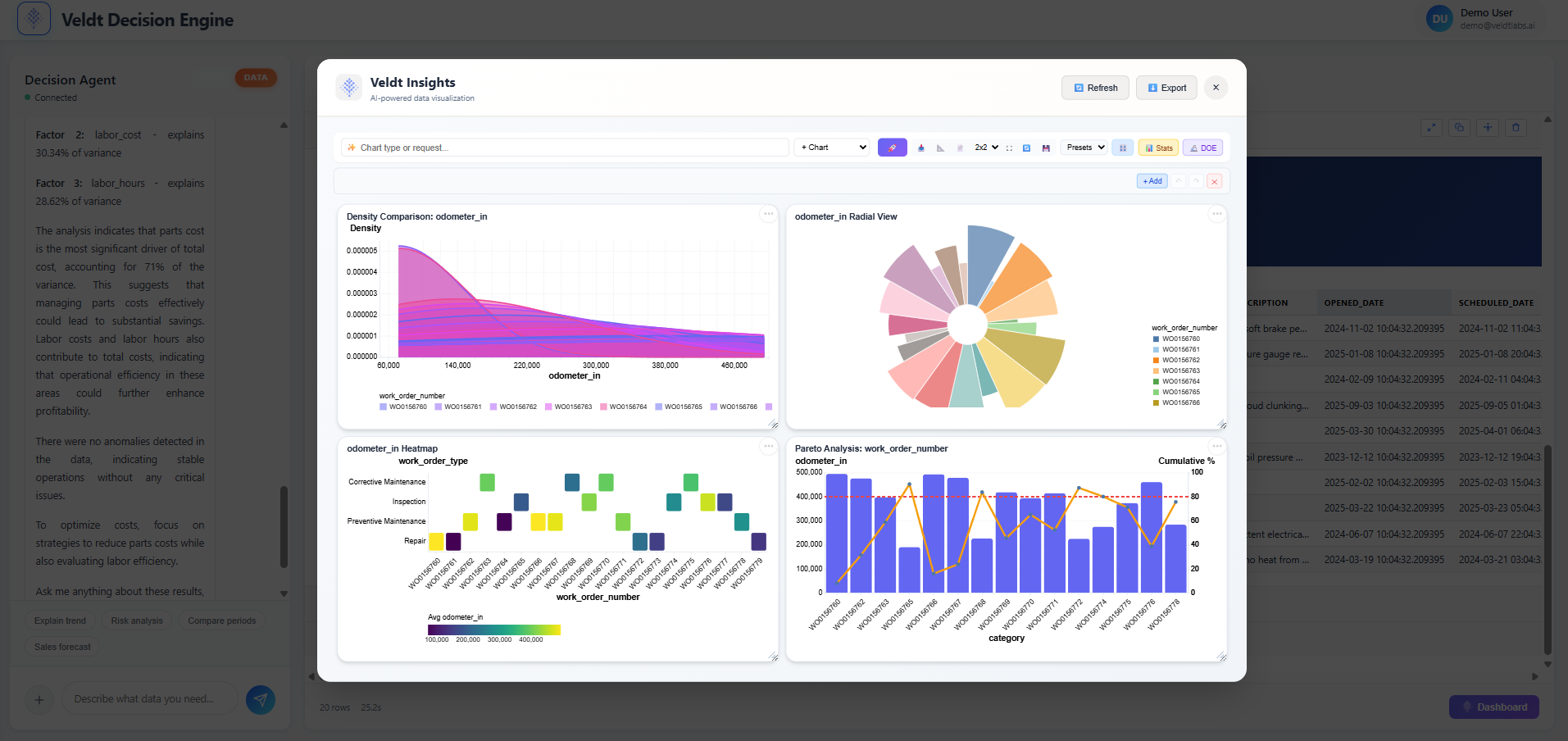Click the Export button

pyautogui.click(x=1166, y=88)
